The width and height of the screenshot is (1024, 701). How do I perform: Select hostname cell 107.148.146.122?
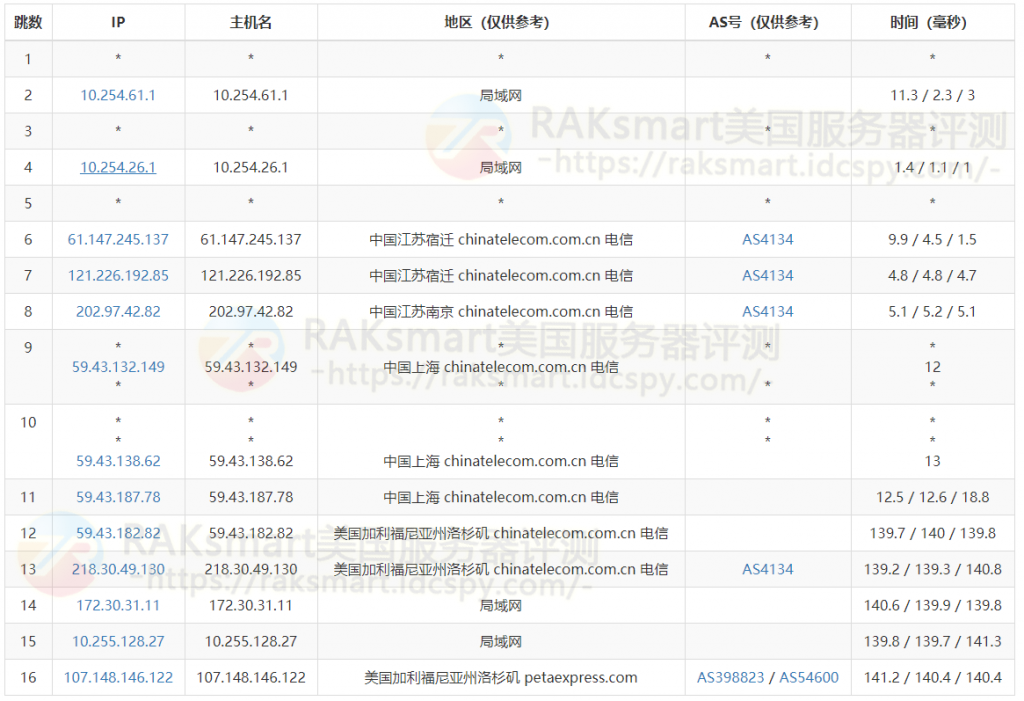click(x=251, y=677)
